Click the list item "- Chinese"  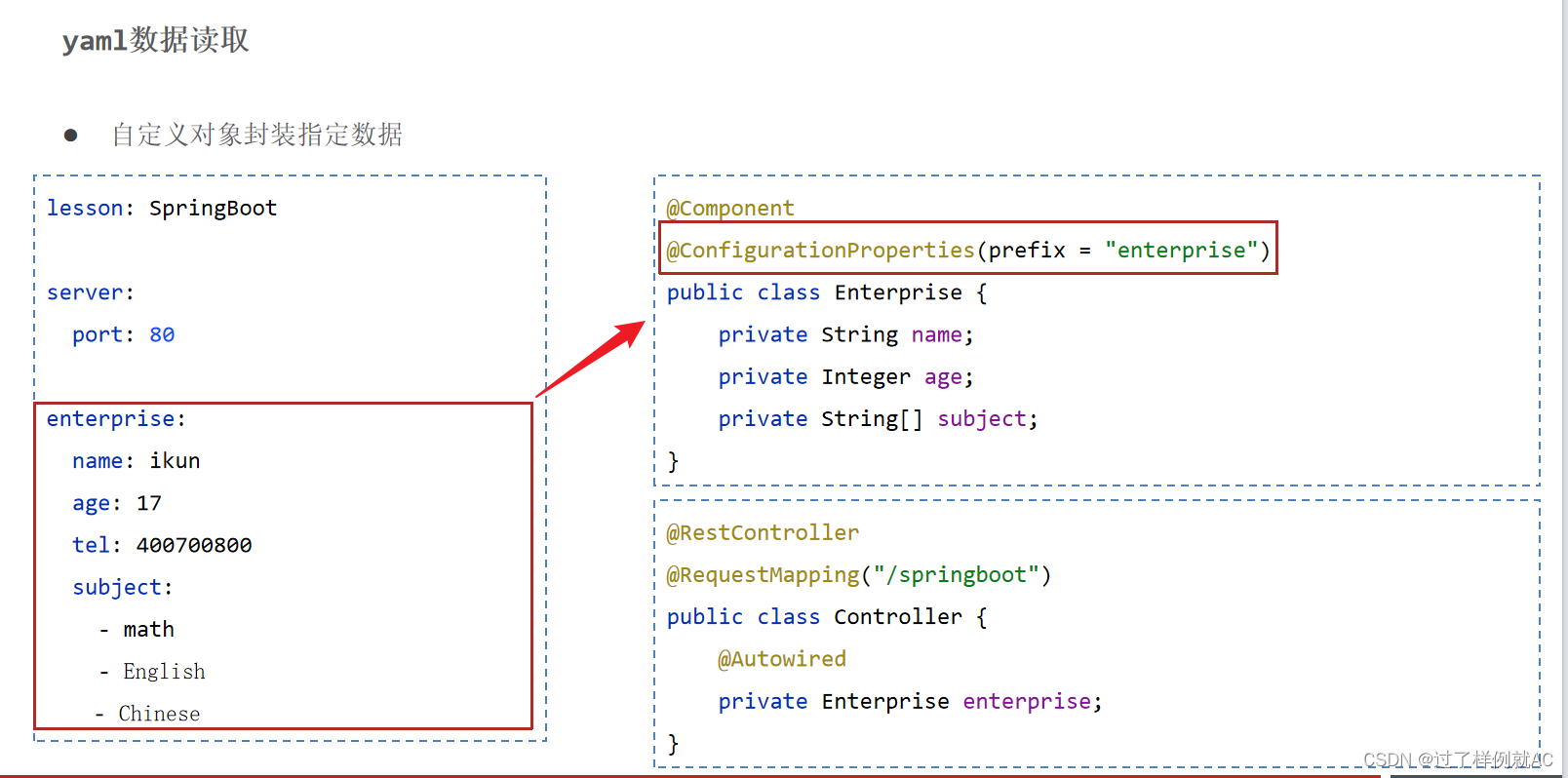pos(147,714)
